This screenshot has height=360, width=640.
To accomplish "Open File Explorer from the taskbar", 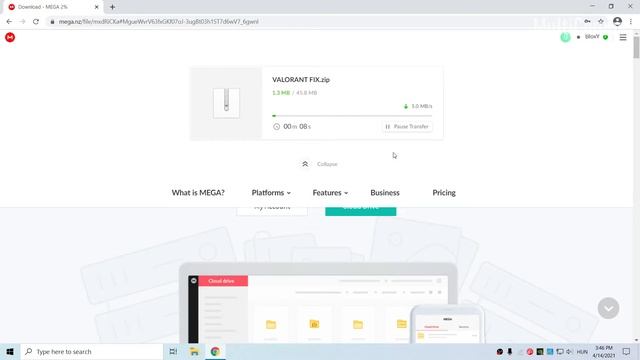I will pyautogui.click(x=194, y=351).
